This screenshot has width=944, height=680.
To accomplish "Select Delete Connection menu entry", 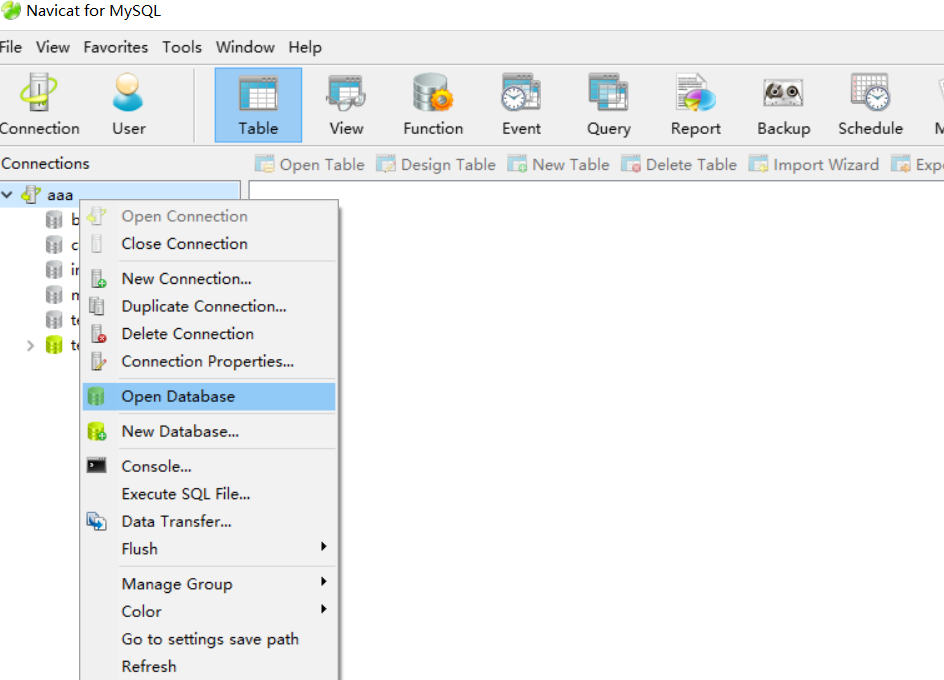I will tap(209, 334).
